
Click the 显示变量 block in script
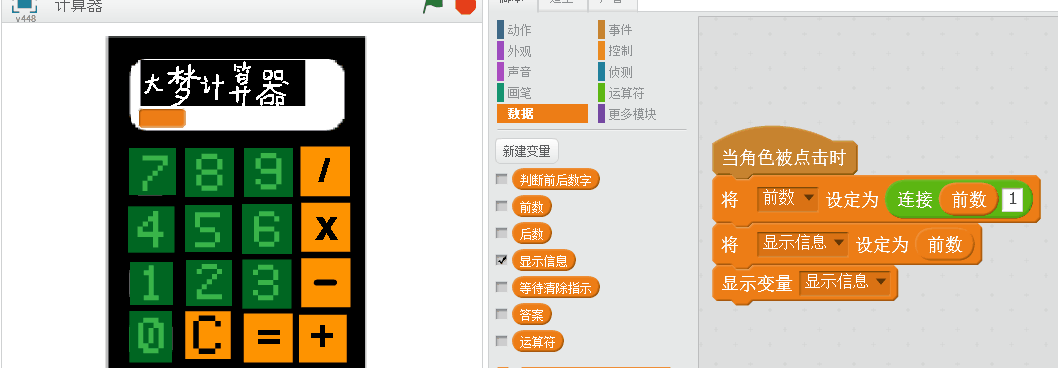pos(756,283)
